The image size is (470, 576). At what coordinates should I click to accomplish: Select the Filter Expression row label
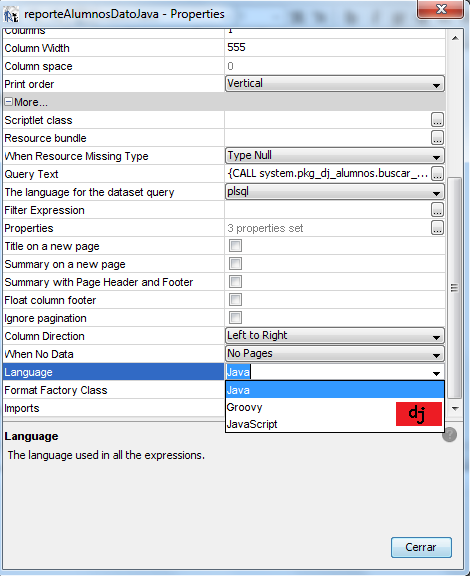click(44, 210)
